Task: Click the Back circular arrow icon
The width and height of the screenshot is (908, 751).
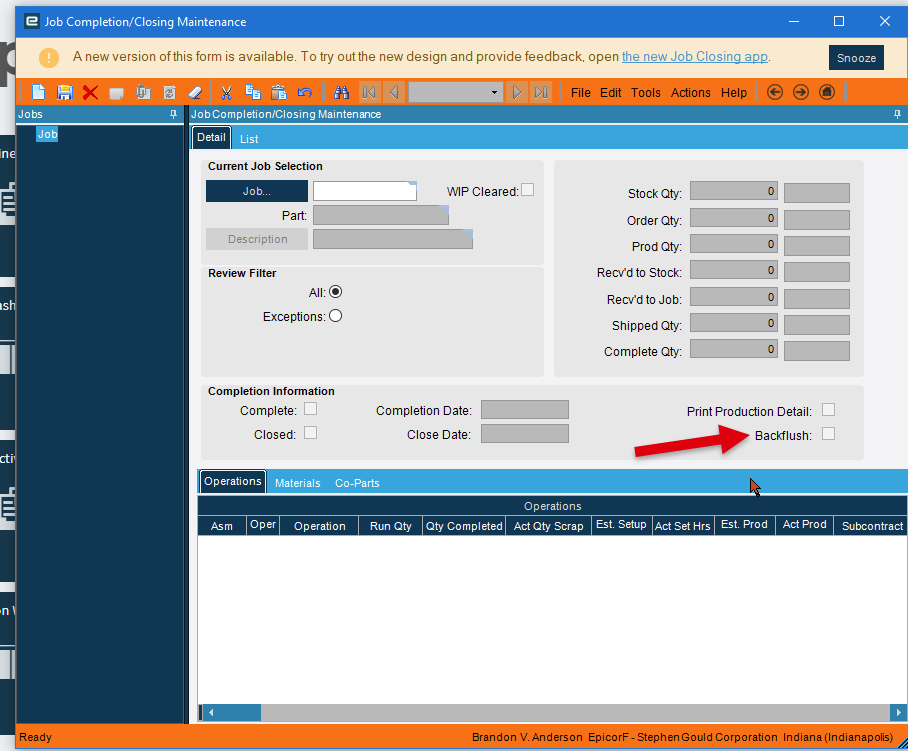Action: coord(775,92)
